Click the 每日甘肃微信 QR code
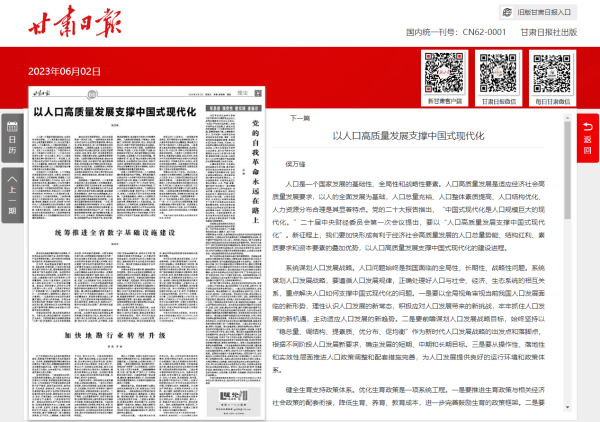The width and height of the screenshot is (600, 422). (x=552, y=73)
